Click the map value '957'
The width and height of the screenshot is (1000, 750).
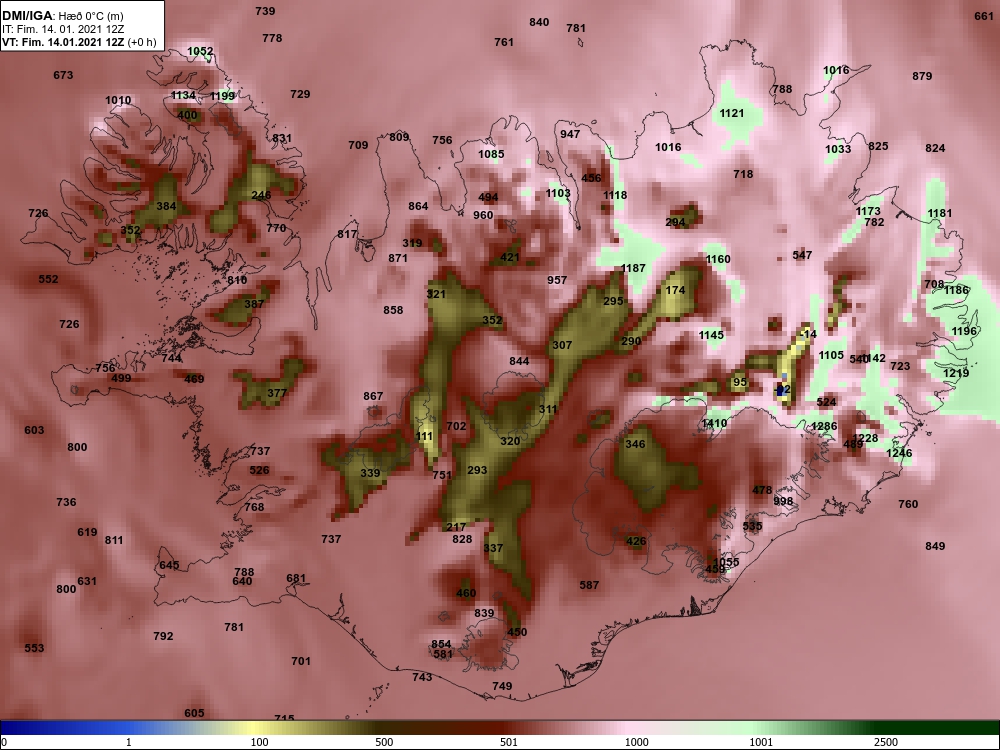[x=557, y=280]
